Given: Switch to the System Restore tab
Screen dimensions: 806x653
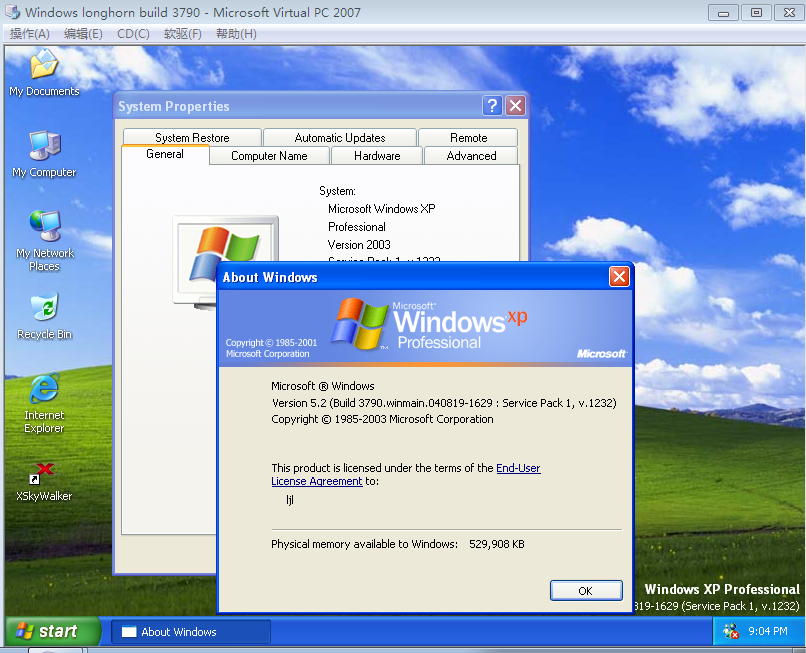Looking at the screenshot, I should (192, 137).
